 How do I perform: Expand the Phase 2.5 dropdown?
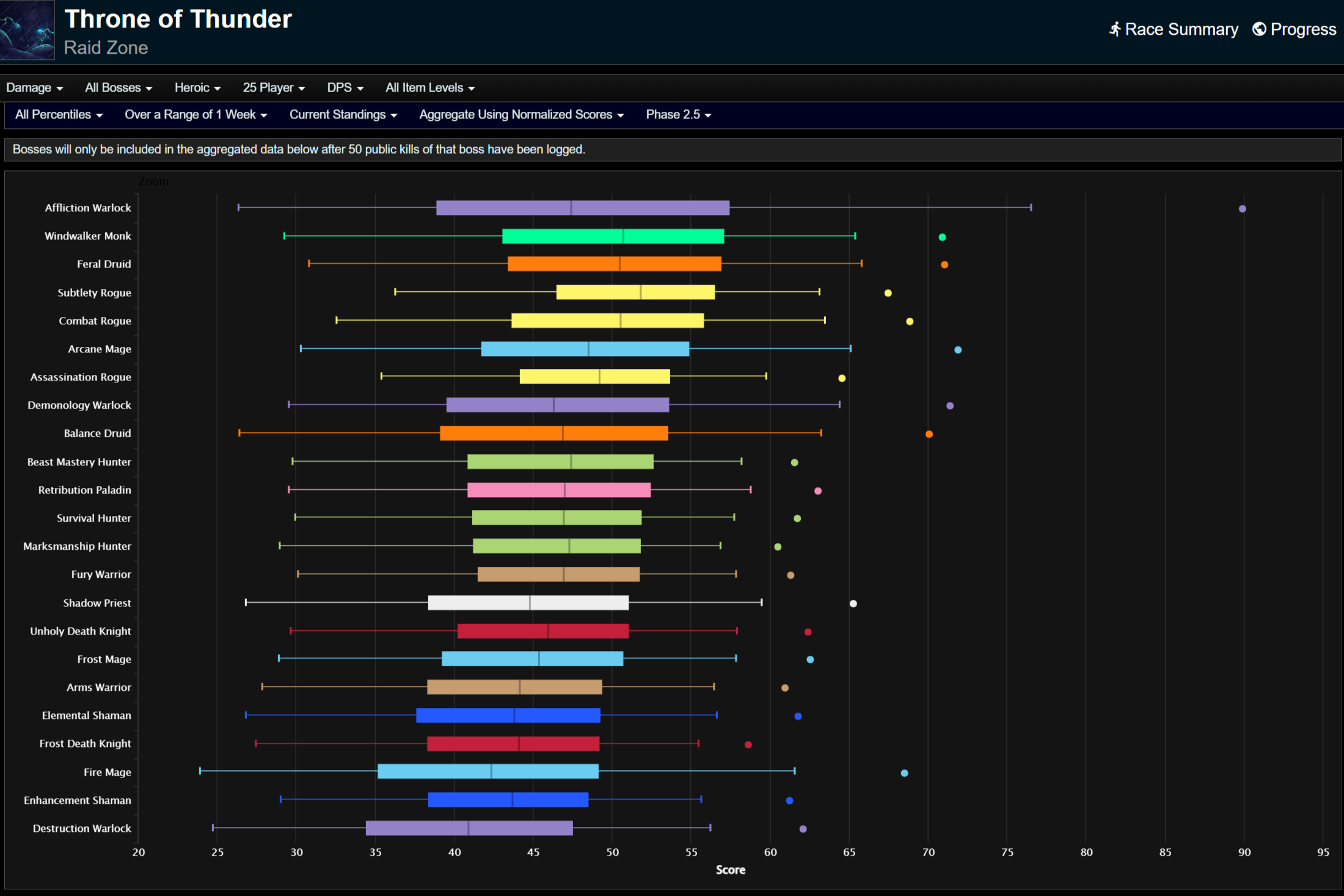(678, 115)
